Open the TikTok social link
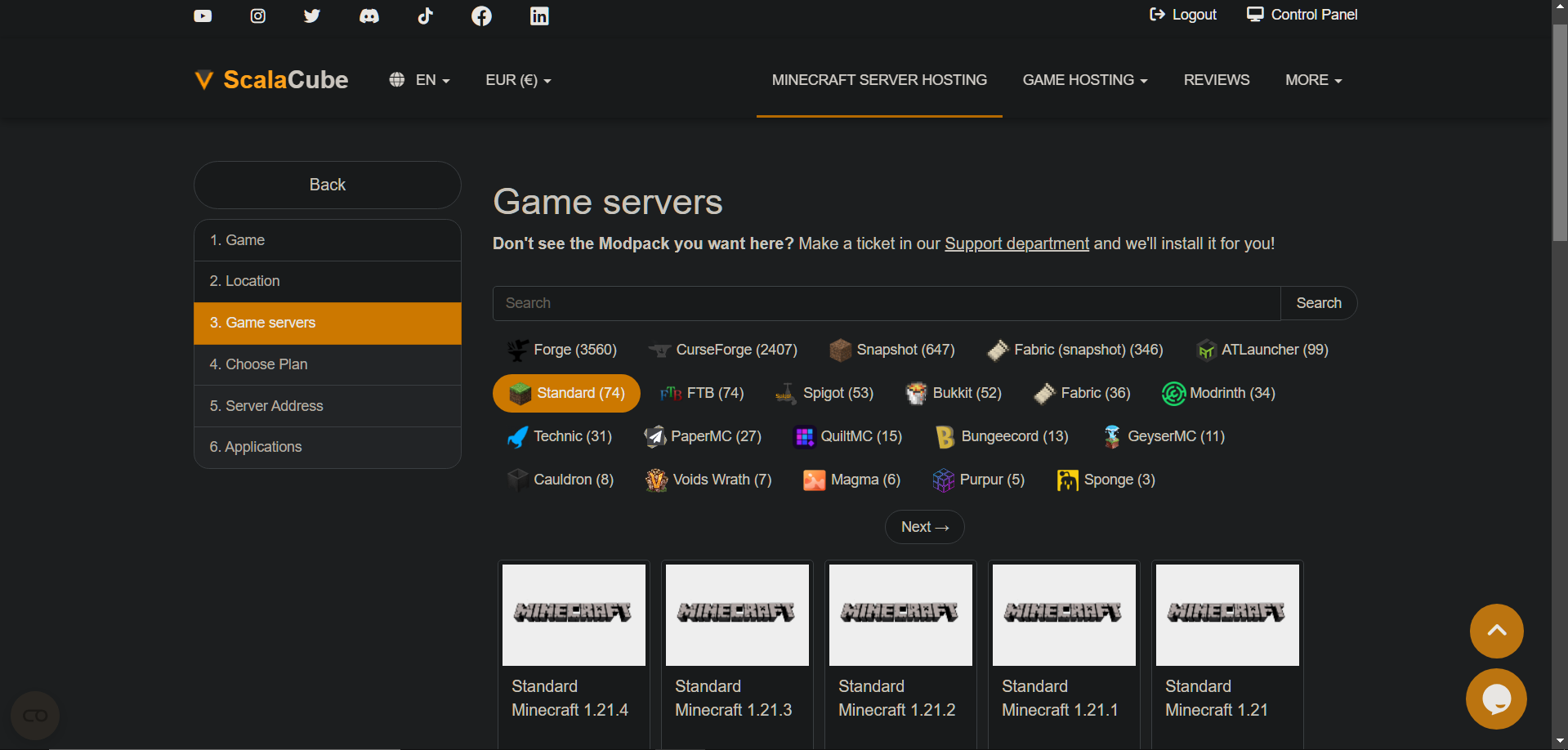1568x750 pixels. [425, 16]
